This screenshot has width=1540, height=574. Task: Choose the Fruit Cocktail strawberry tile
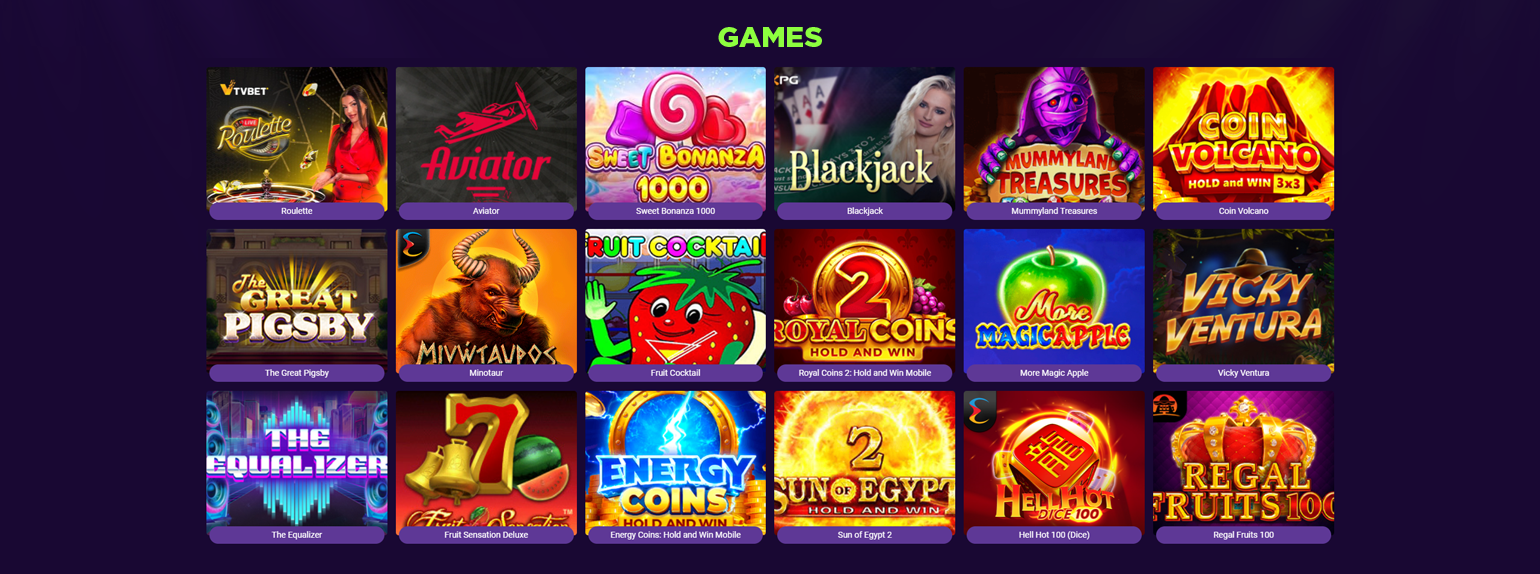click(x=675, y=297)
